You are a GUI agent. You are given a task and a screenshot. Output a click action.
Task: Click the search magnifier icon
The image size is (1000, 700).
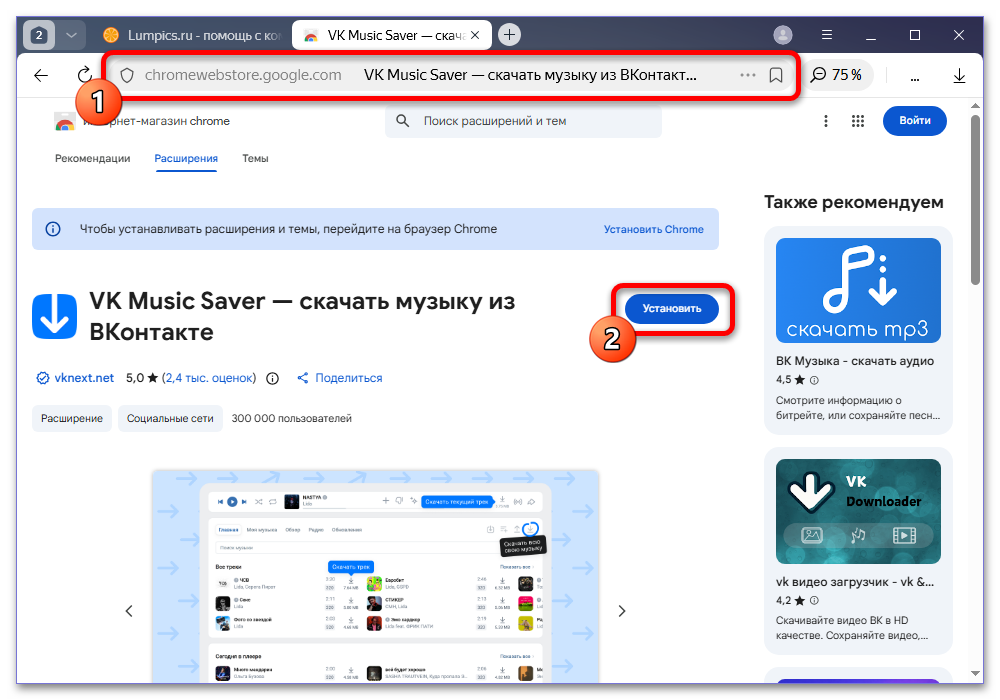pyautogui.click(x=402, y=121)
